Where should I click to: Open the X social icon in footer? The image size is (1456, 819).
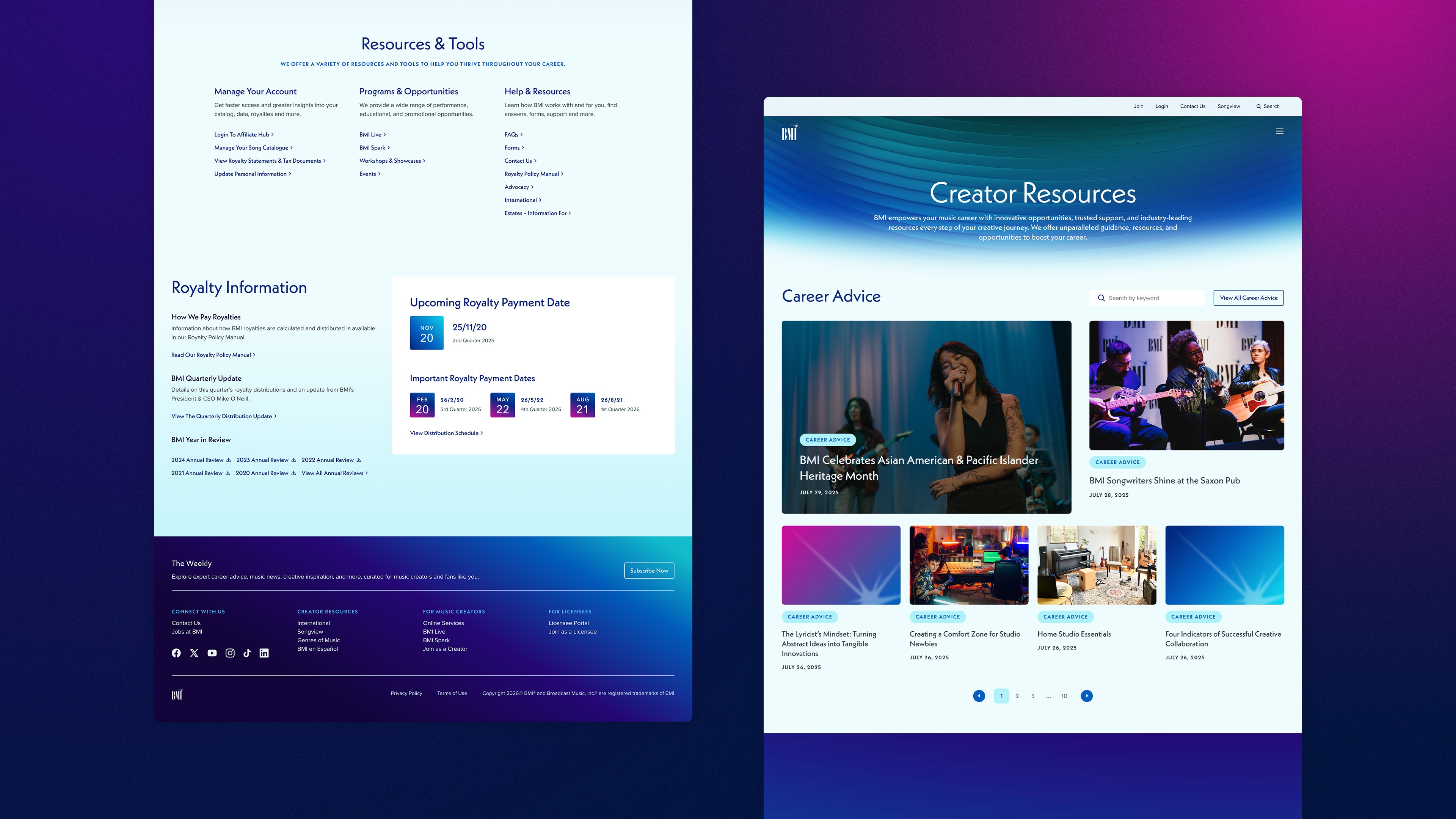[195, 653]
